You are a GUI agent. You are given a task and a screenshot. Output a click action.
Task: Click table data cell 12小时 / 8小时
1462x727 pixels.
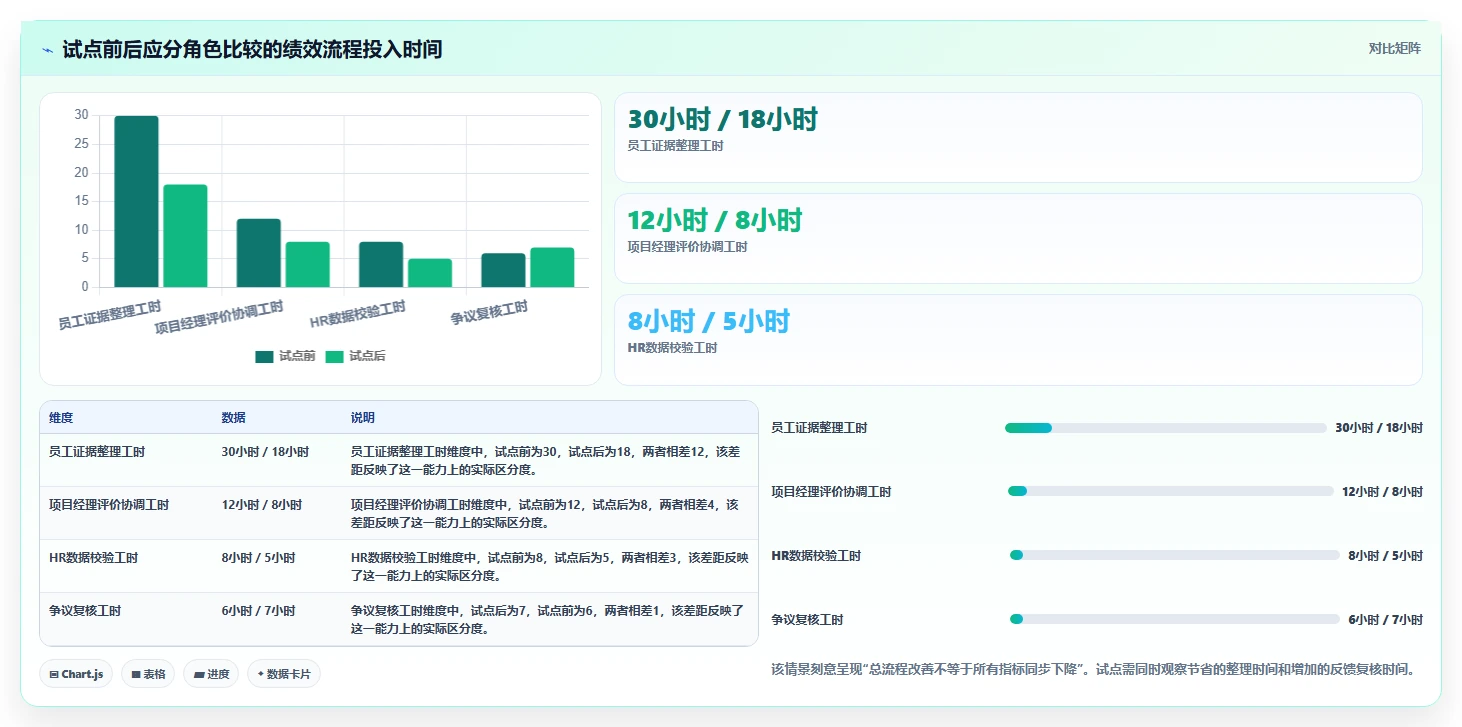click(261, 505)
